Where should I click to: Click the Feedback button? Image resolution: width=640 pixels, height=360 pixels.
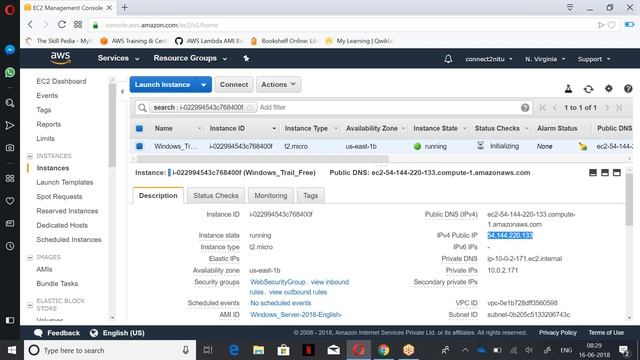[x=57, y=333]
